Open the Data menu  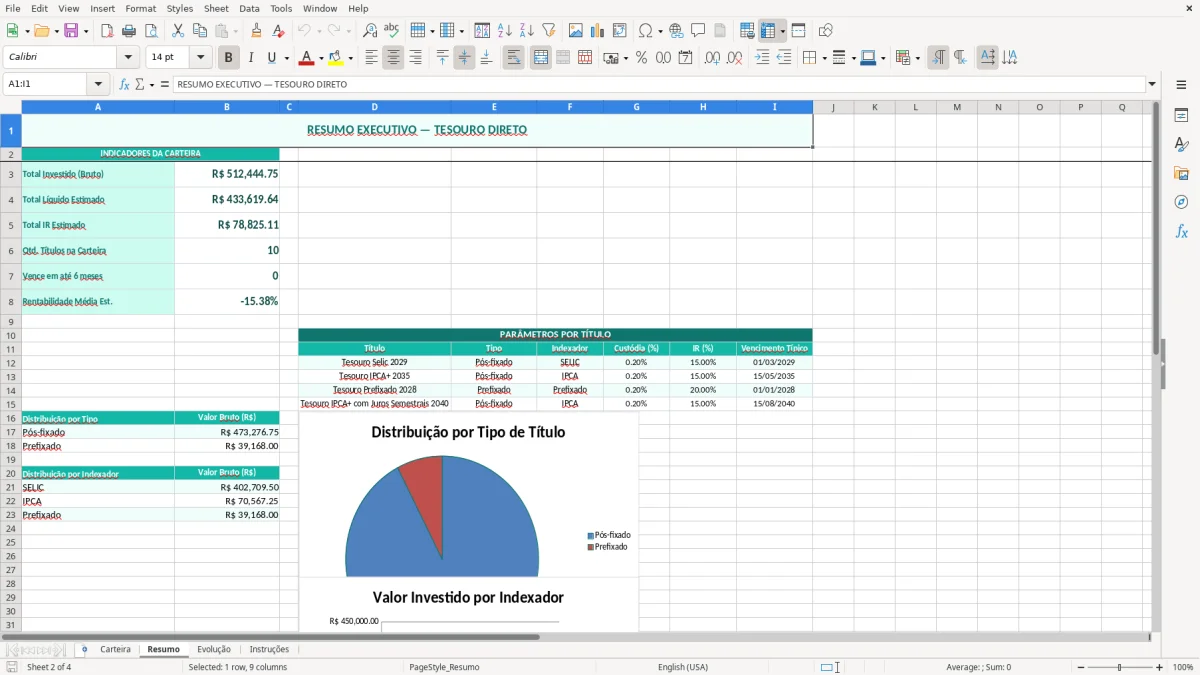[249, 8]
